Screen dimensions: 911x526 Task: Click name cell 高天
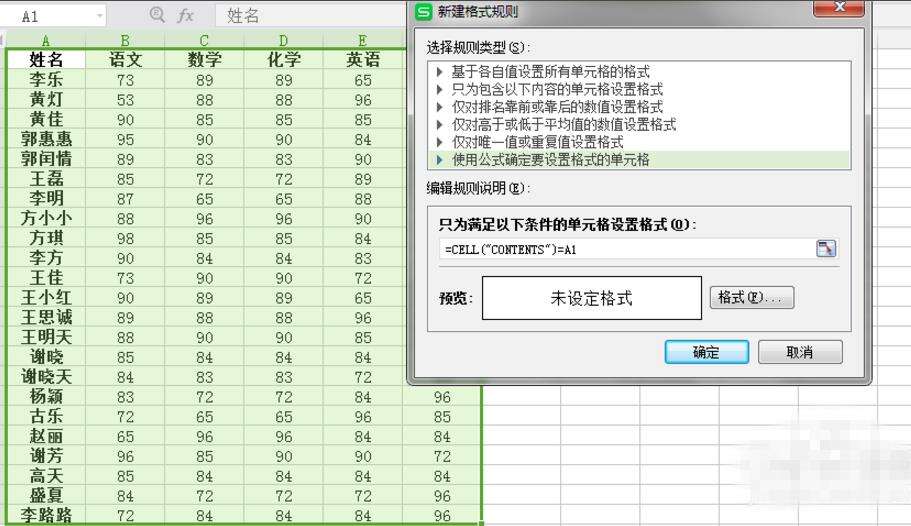click(x=46, y=476)
